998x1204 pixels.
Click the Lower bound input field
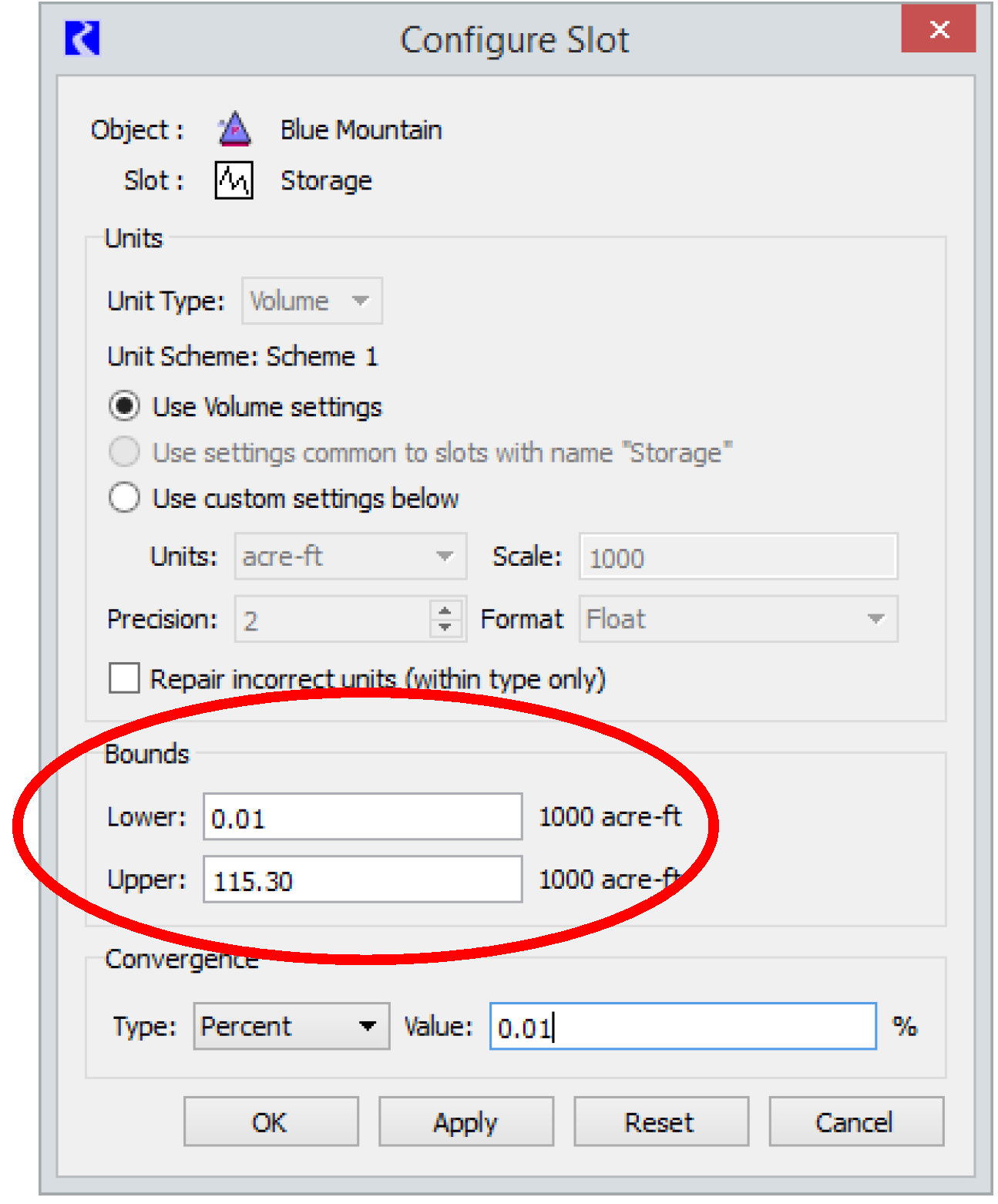click(x=362, y=817)
